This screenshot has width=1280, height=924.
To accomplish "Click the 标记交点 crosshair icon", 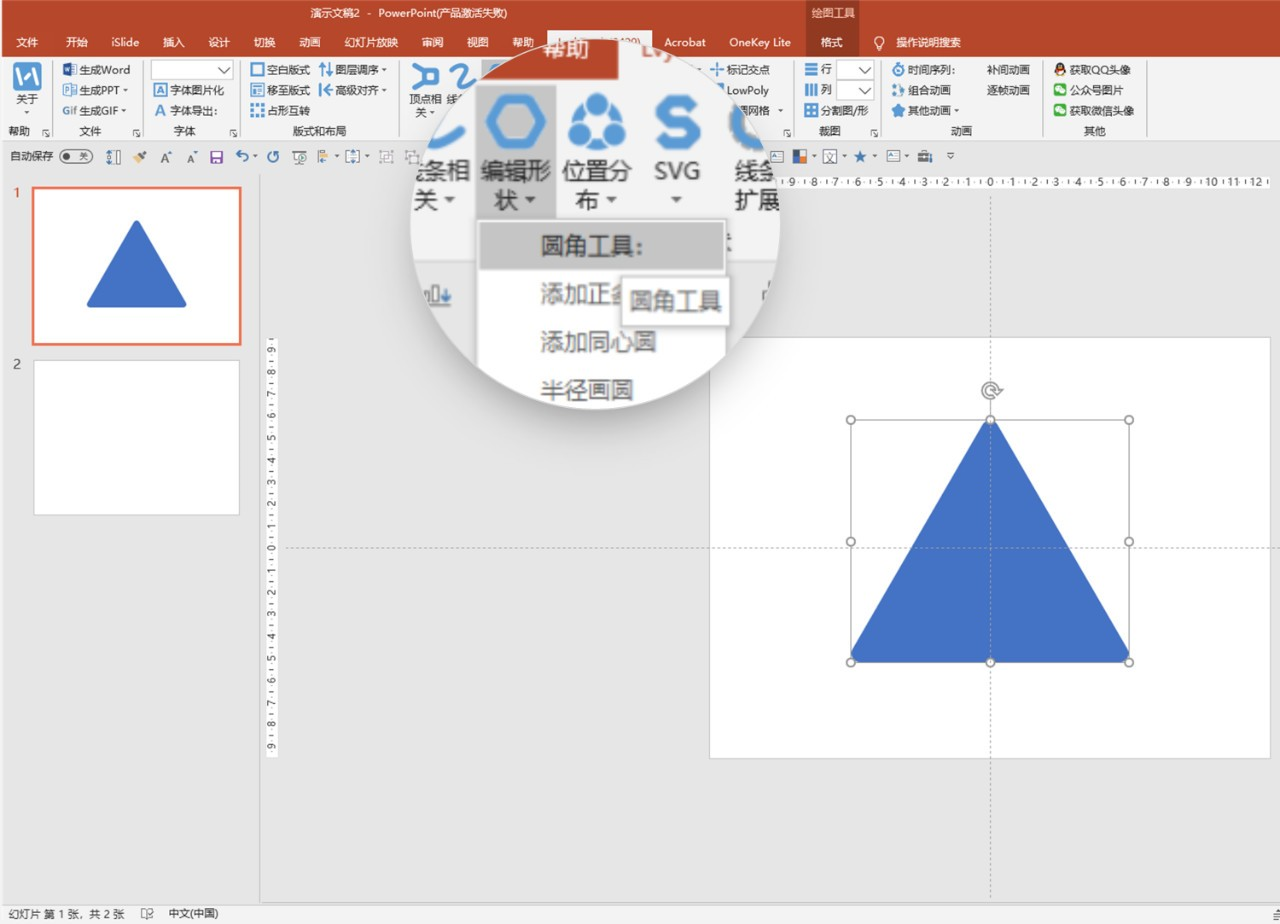I will pyautogui.click(x=716, y=70).
